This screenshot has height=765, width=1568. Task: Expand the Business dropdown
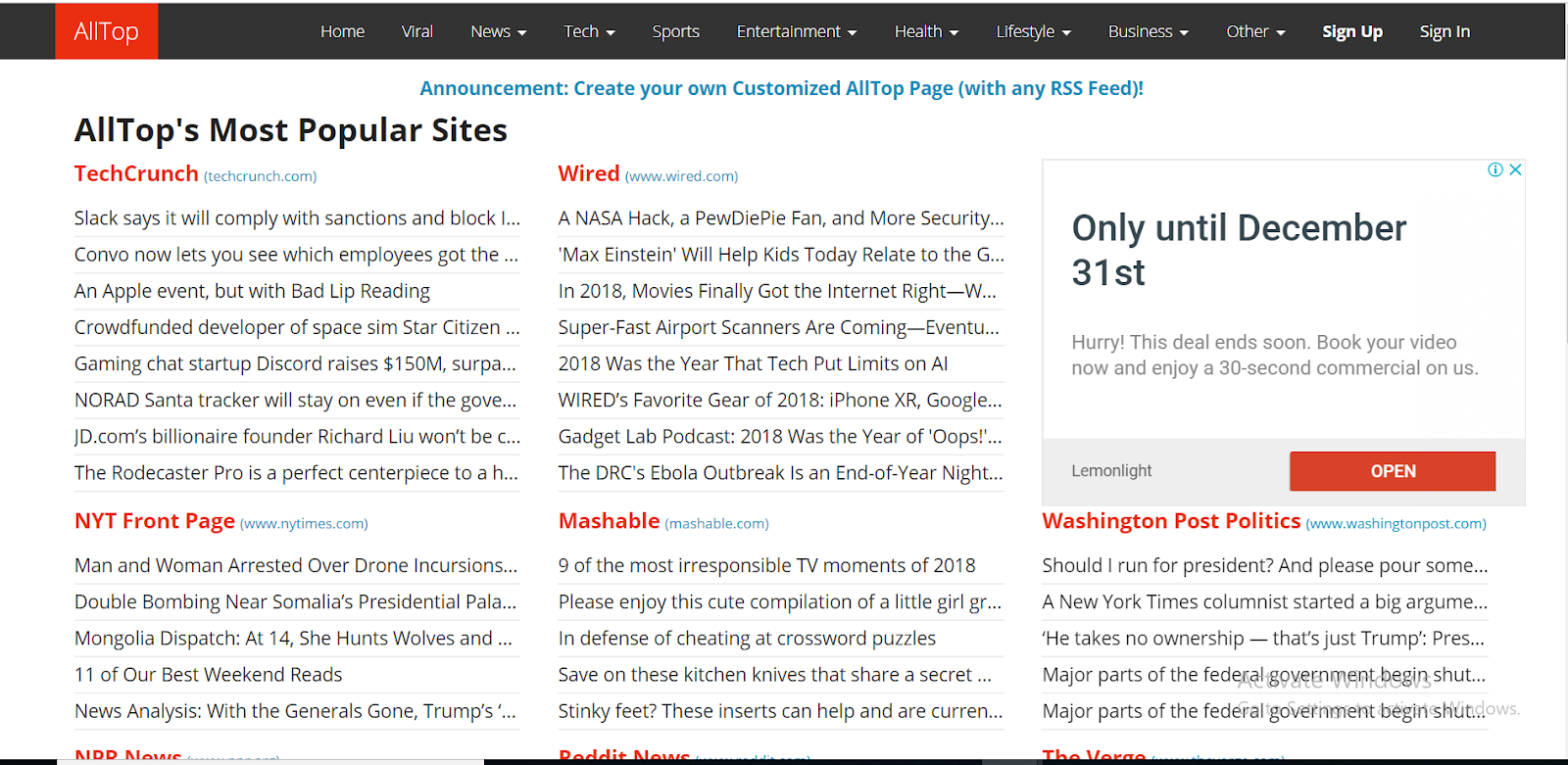(x=1148, y=31)
